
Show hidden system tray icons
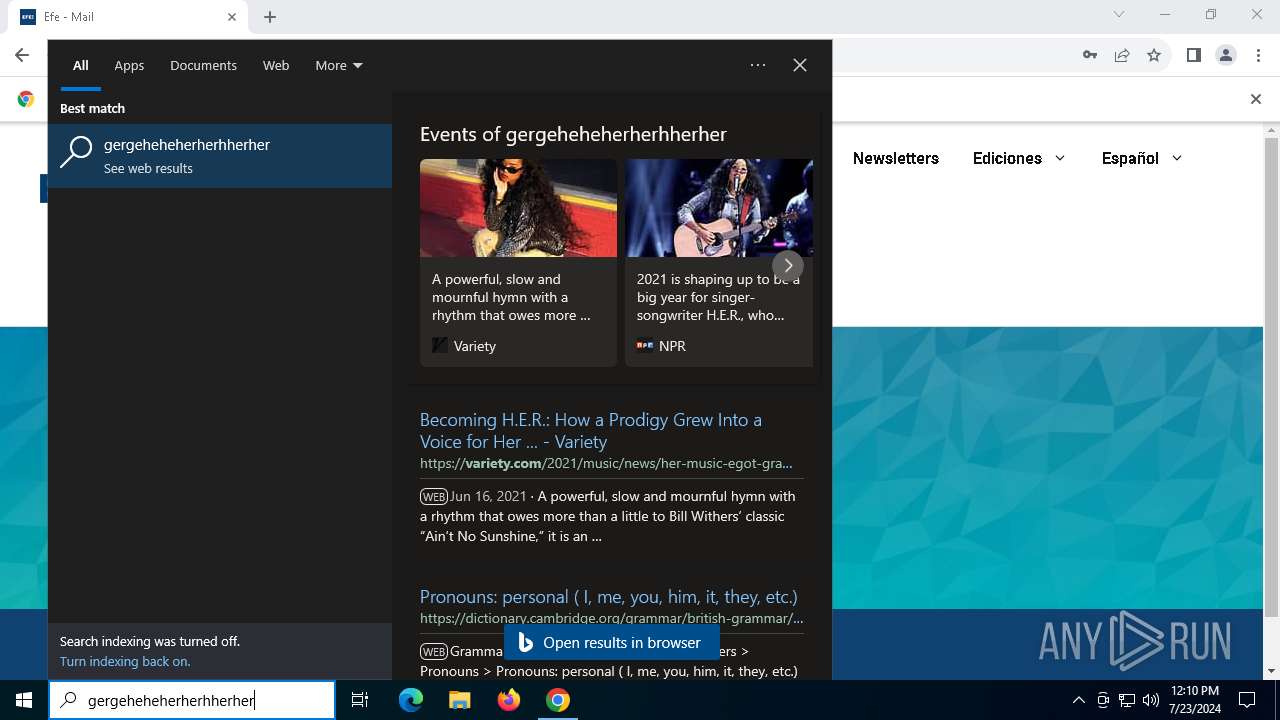pyautogui.click(x=1078, y=700)
